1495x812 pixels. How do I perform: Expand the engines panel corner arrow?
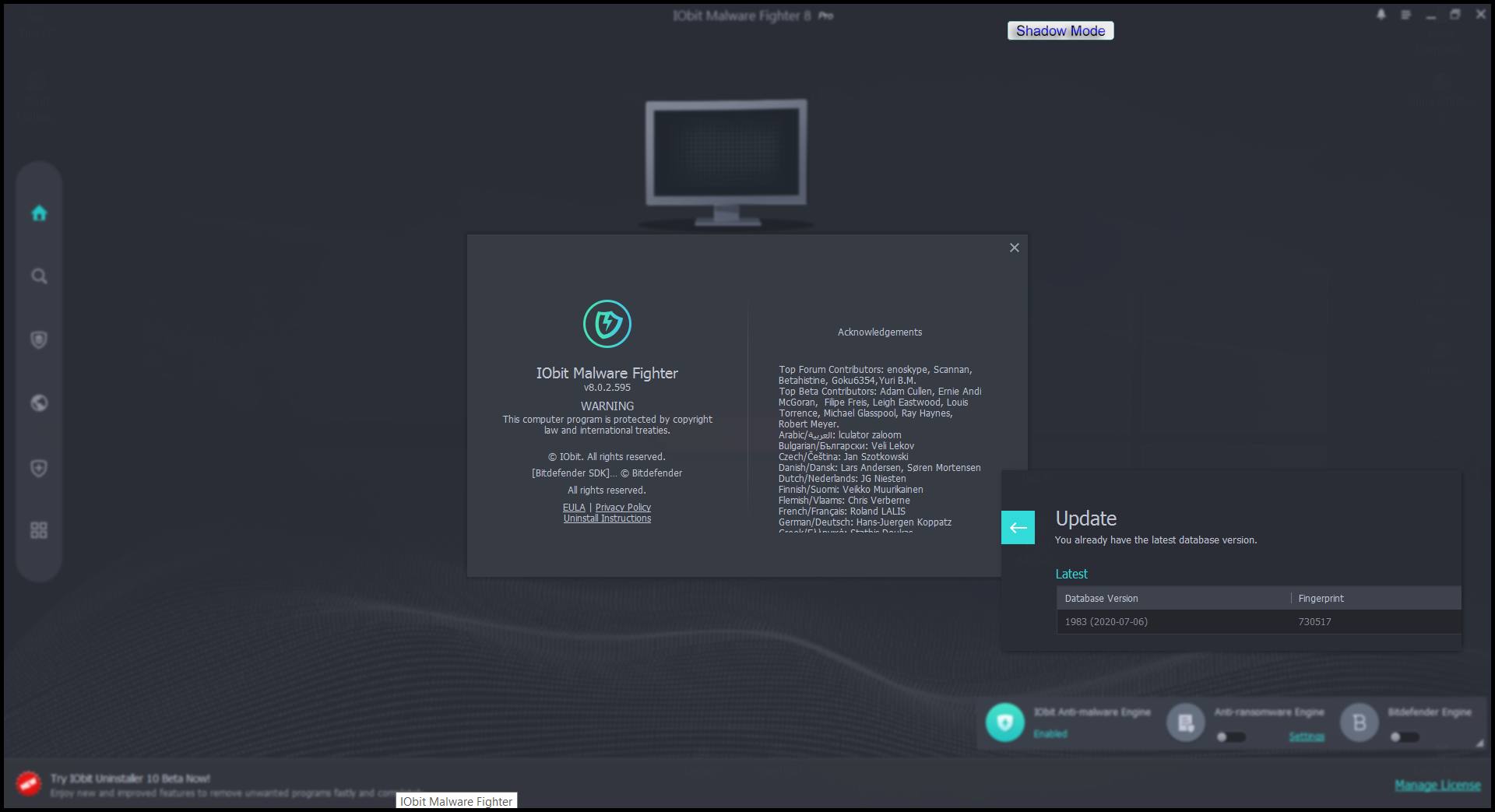pos(1479,743)
